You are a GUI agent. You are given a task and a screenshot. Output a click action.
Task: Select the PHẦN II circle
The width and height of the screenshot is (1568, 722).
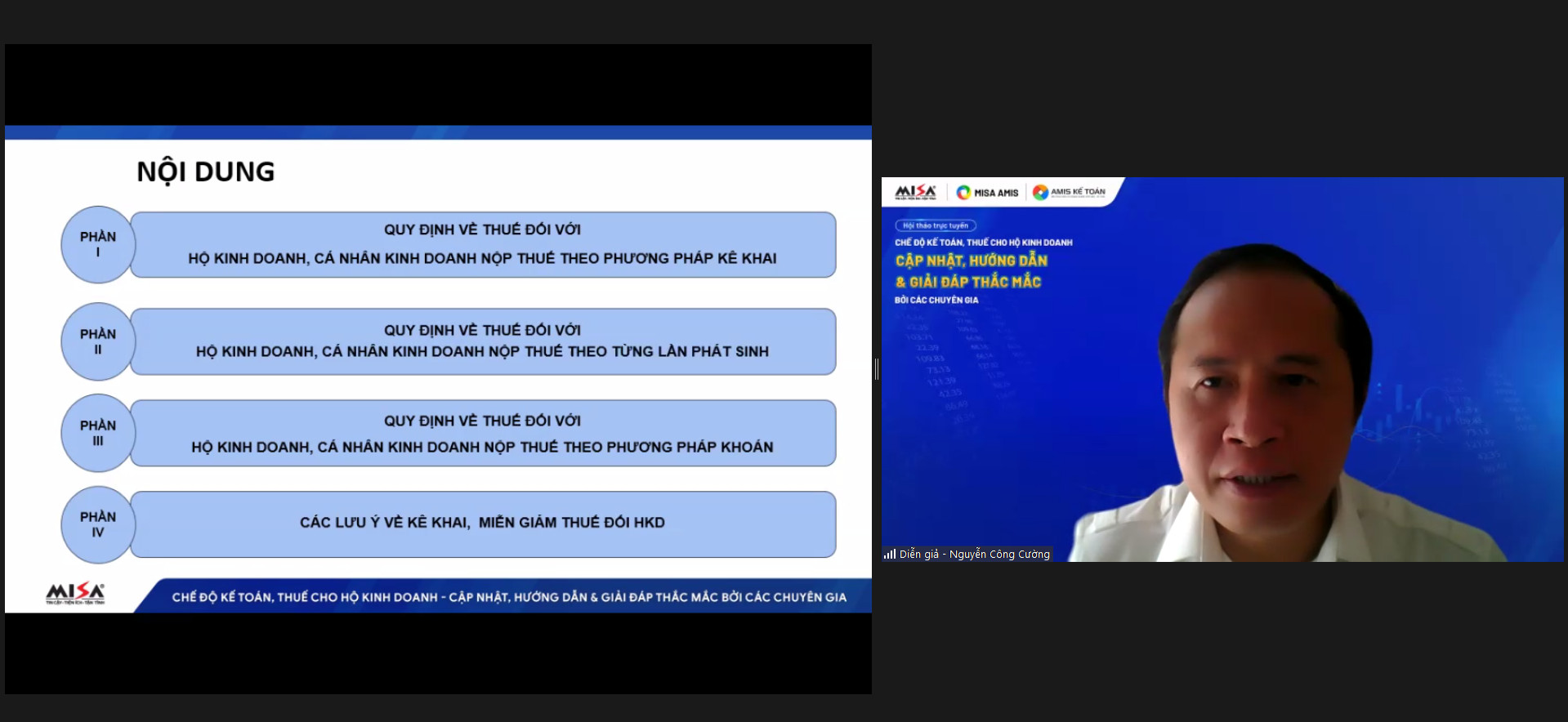[98, 341]
